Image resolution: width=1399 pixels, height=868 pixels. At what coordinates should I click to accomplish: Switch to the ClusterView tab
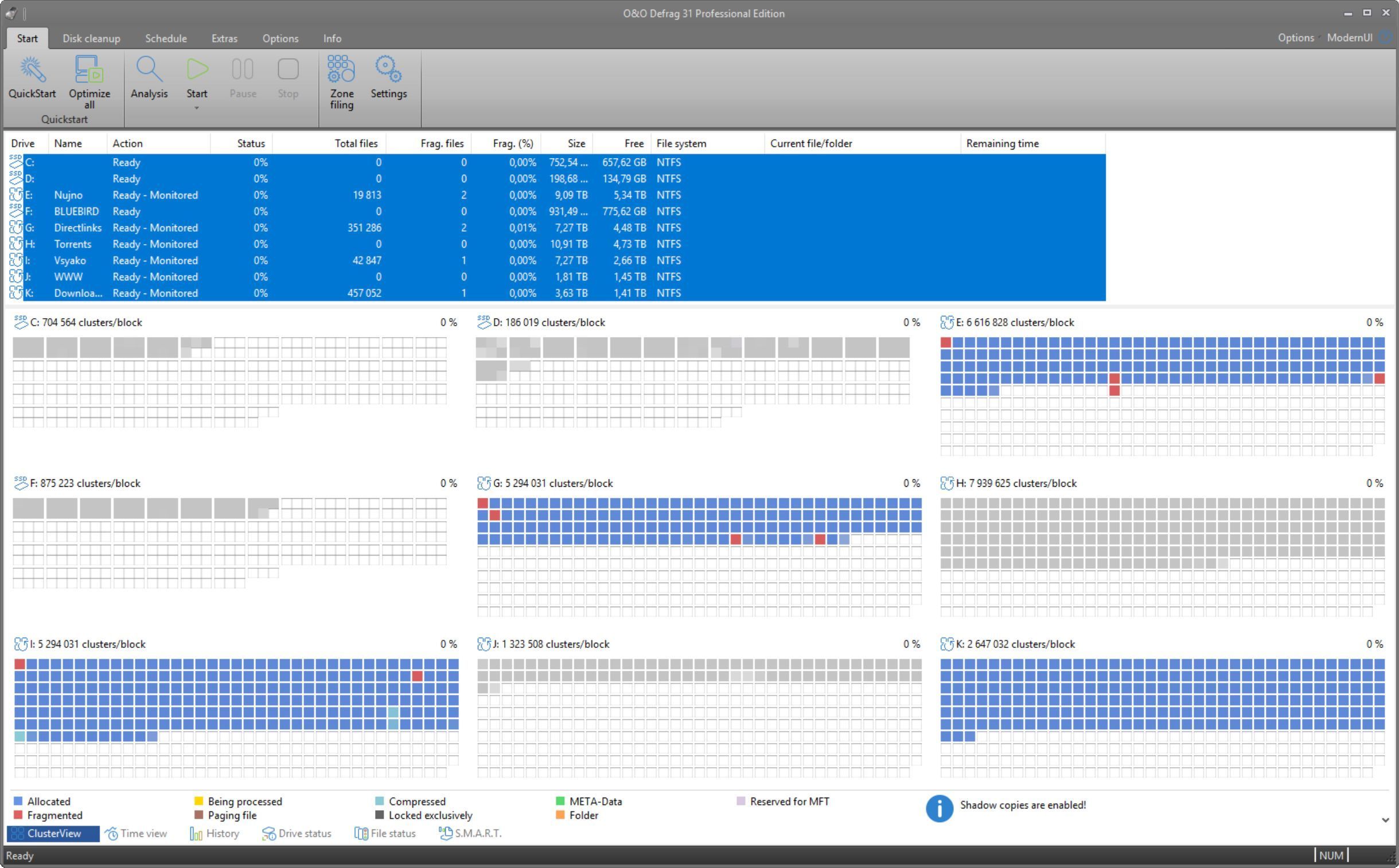(53, 834)
